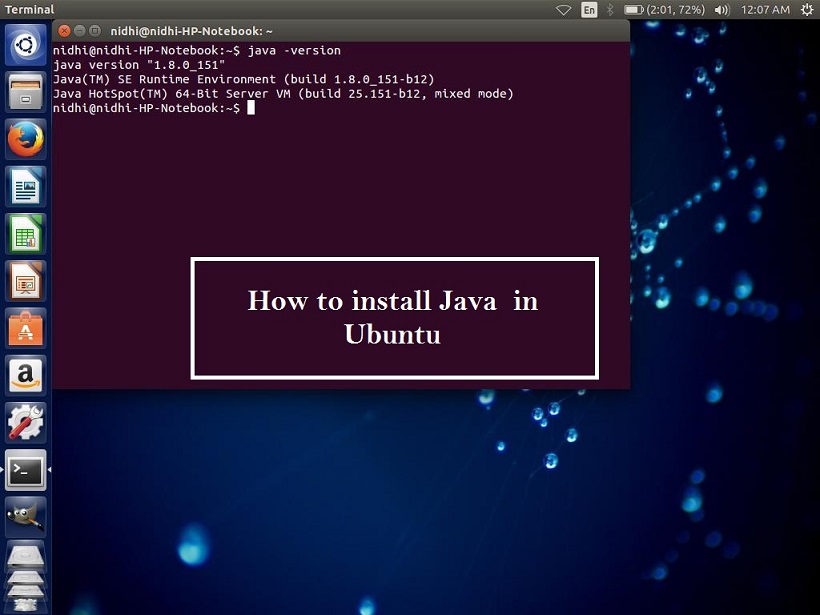Open the network indicator dropdown
The width and height of the screenshot is (820, 615).
tap(563, 9)
